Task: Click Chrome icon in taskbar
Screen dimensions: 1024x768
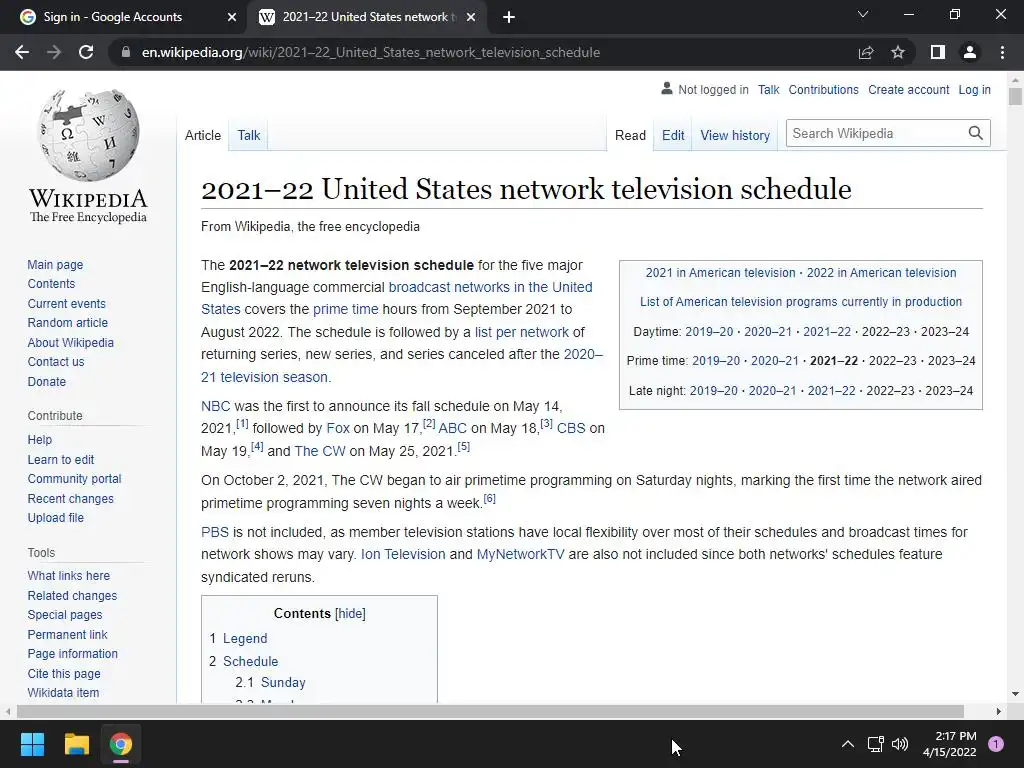Action: click(121, 744)
